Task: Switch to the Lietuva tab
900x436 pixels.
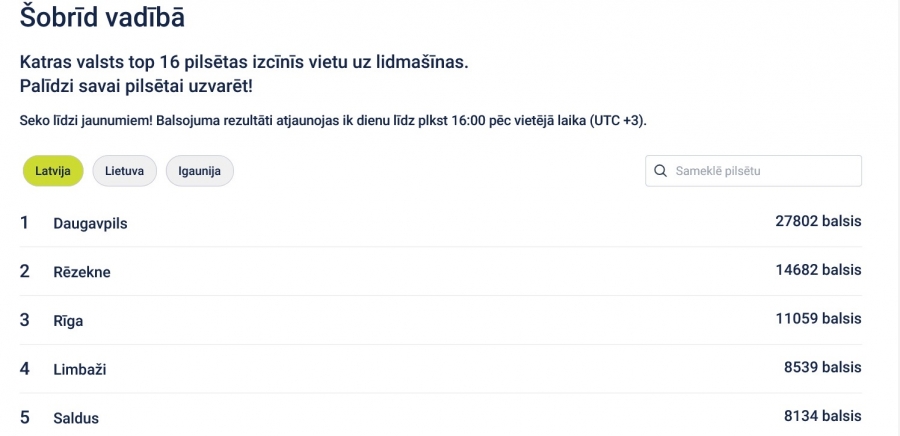Action: 125,171
